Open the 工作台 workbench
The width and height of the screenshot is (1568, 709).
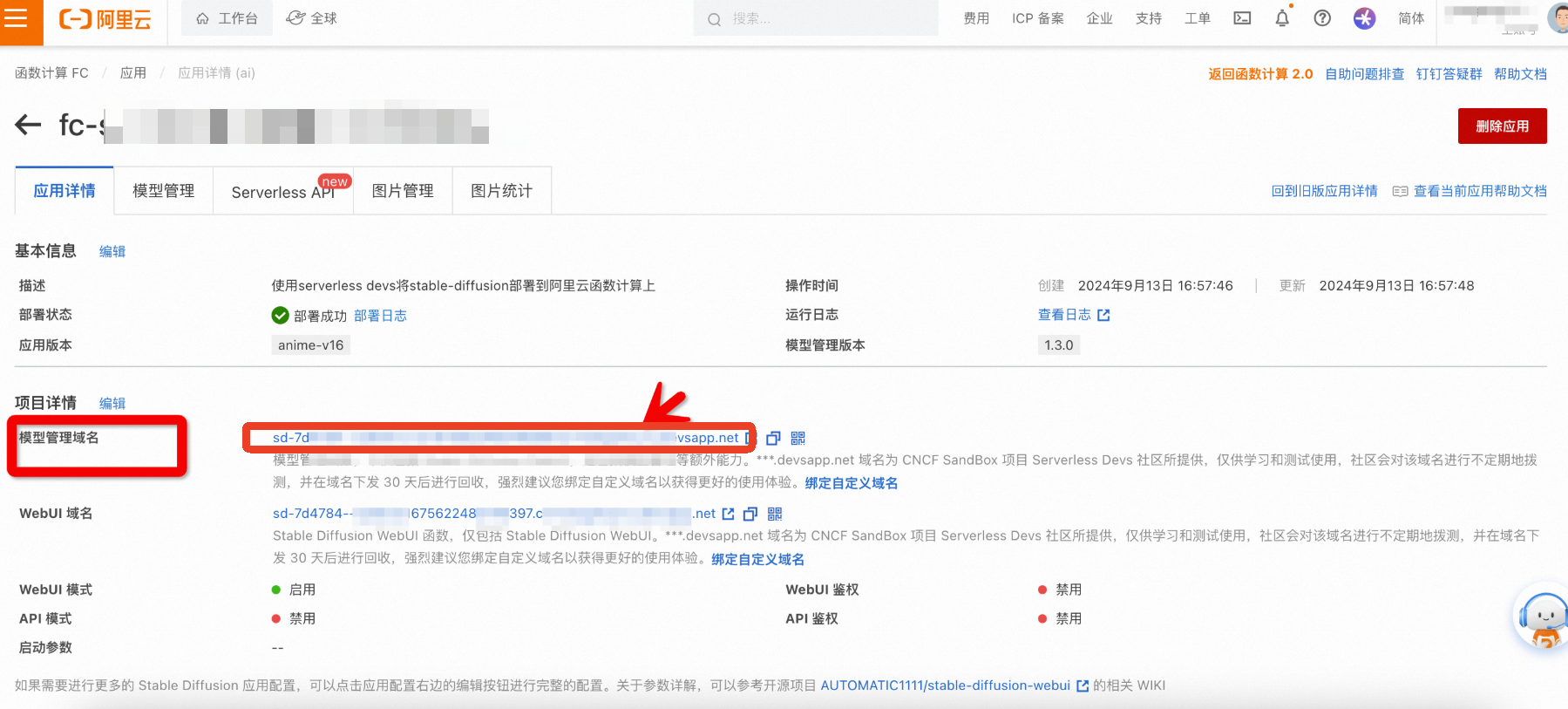click(227, 18)
